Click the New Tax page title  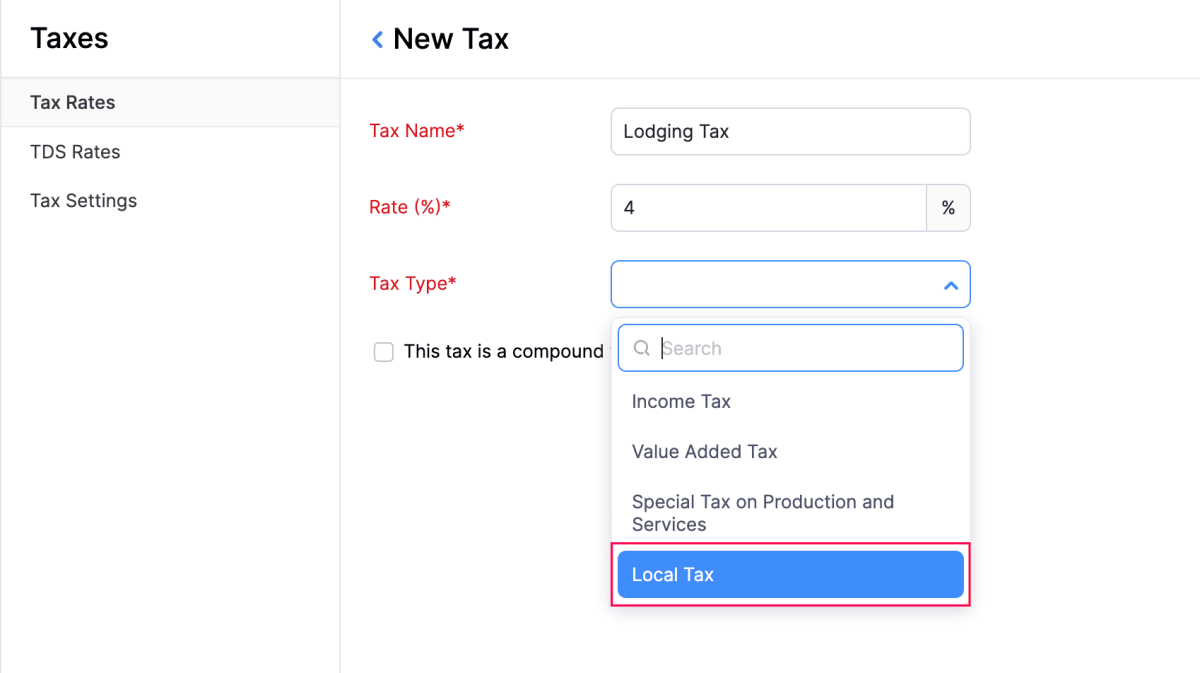tap(451, 39)
